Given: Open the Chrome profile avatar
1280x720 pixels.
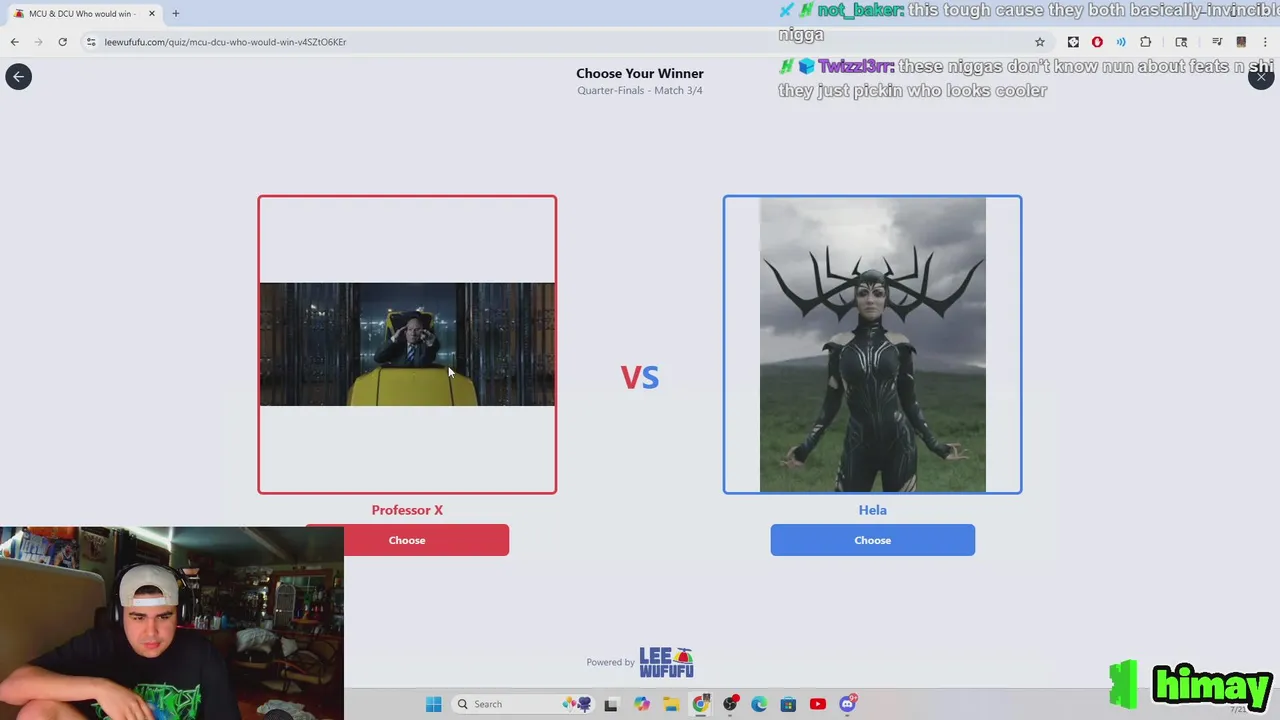Looking at the screenshot, I should point(1241,42).
